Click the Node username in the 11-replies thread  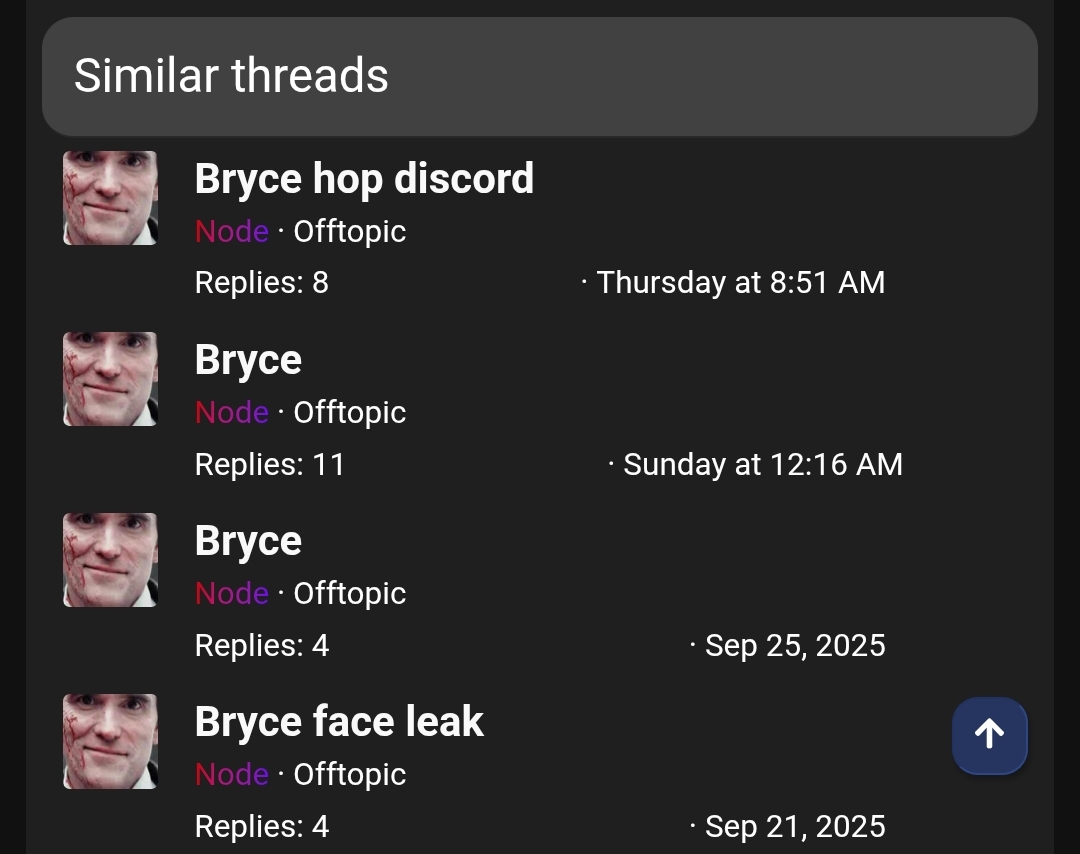(232, 412)
